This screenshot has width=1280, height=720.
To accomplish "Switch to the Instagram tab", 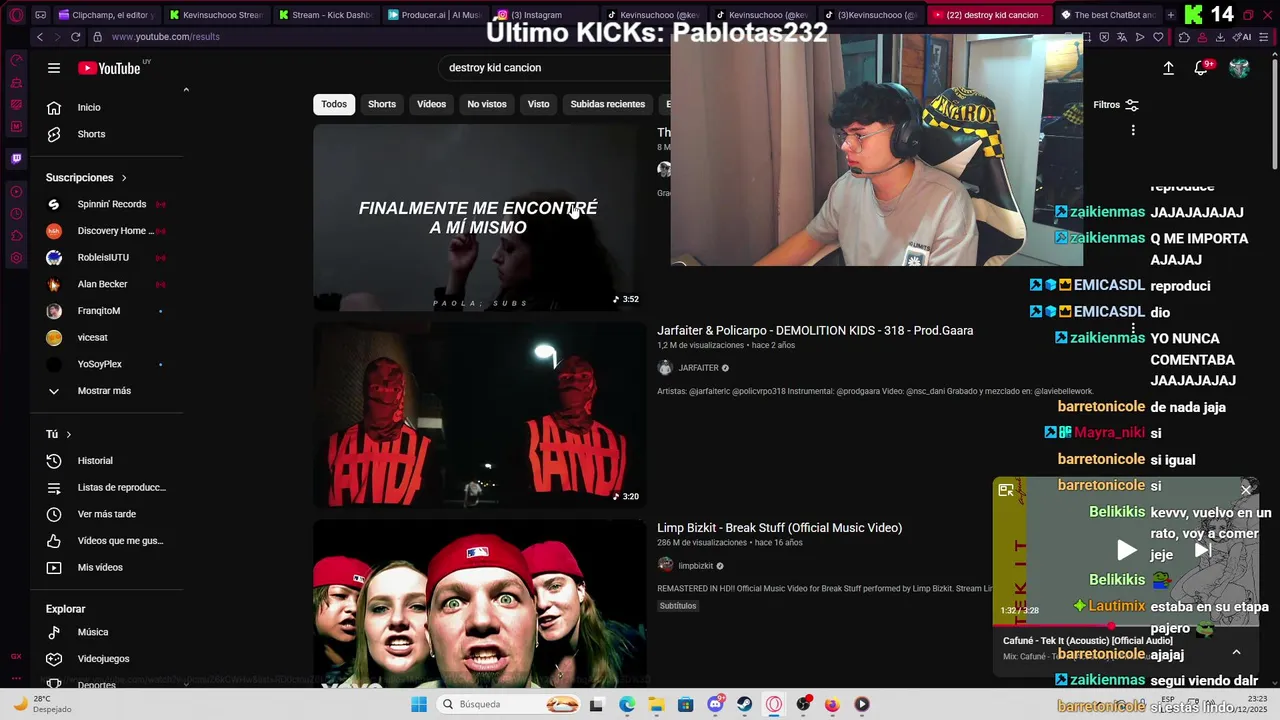I will pyautogui.click(x=542, y=15).
